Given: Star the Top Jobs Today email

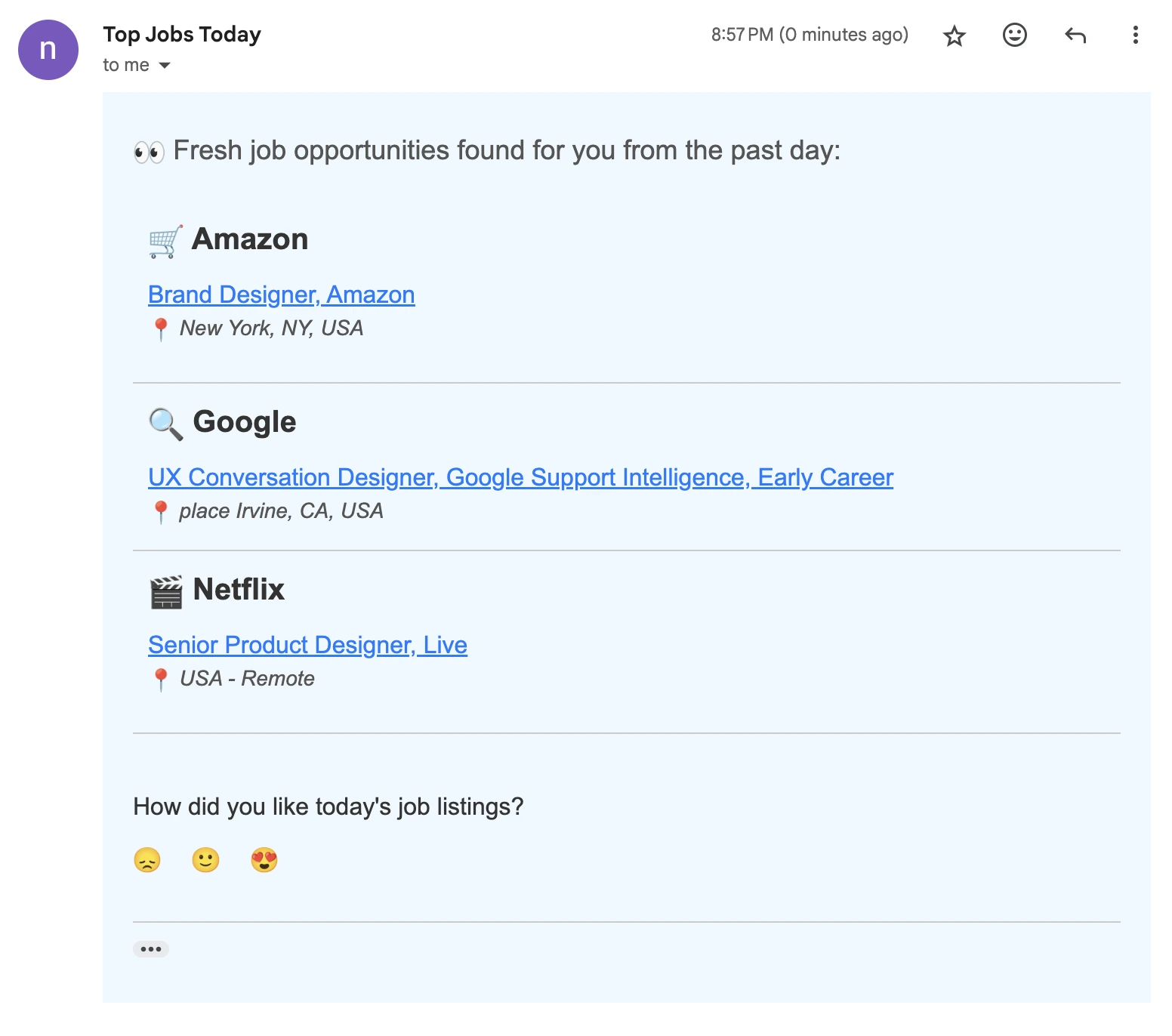Looking at the screenshot, I should coord(955,35).
